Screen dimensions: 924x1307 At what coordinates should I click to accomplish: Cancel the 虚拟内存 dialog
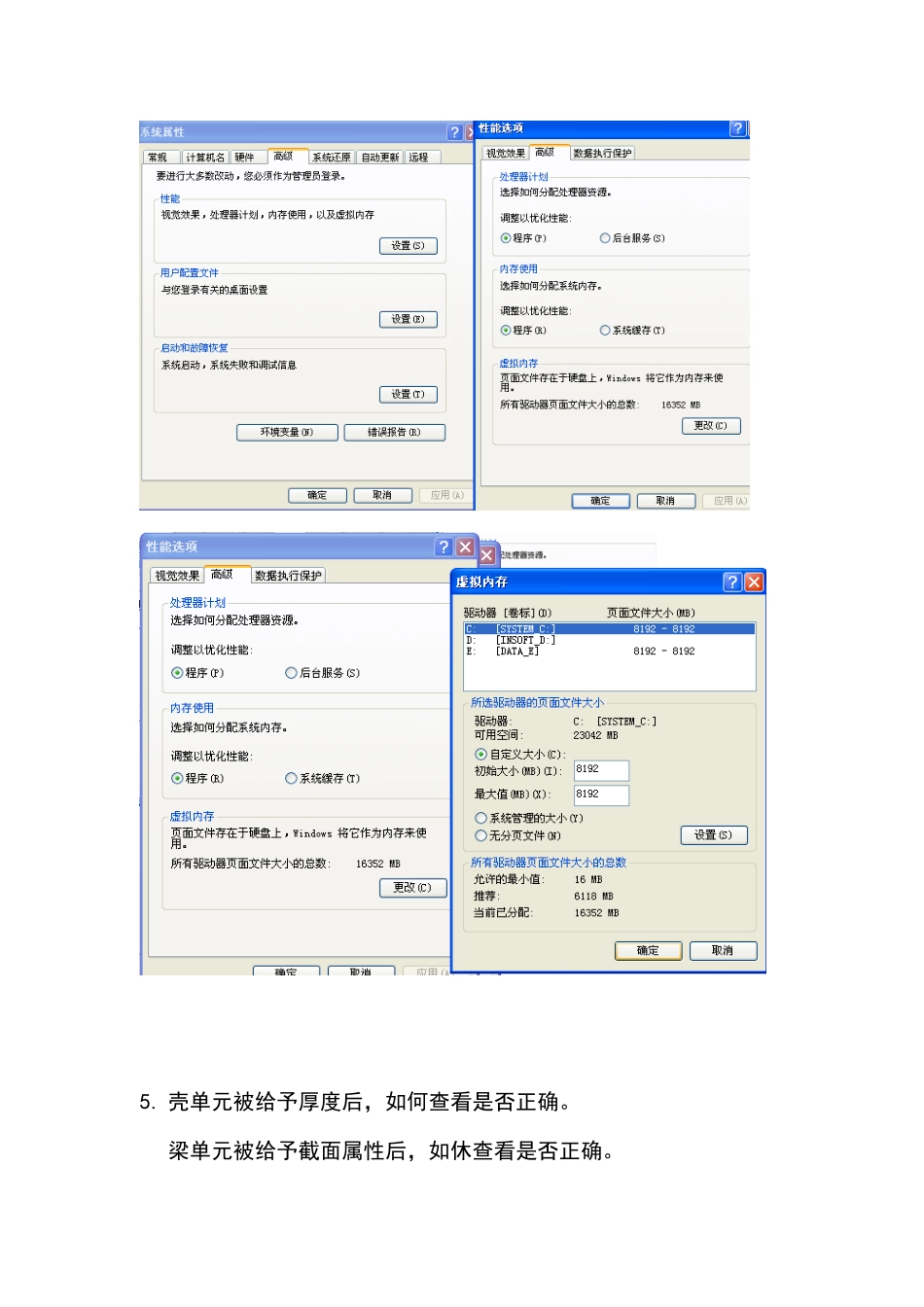pos(723,951)
